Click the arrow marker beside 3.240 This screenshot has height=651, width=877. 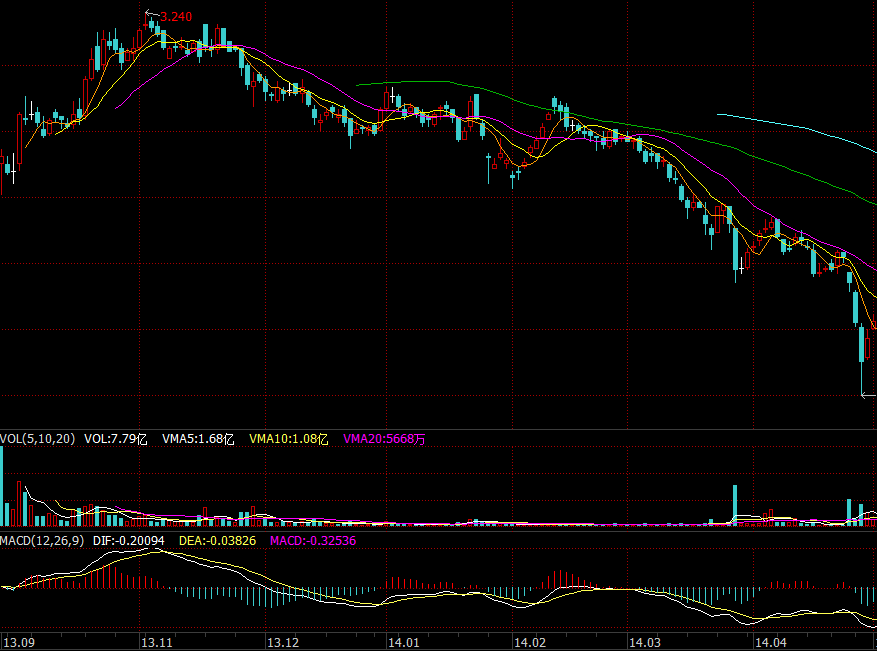point(152,13)
